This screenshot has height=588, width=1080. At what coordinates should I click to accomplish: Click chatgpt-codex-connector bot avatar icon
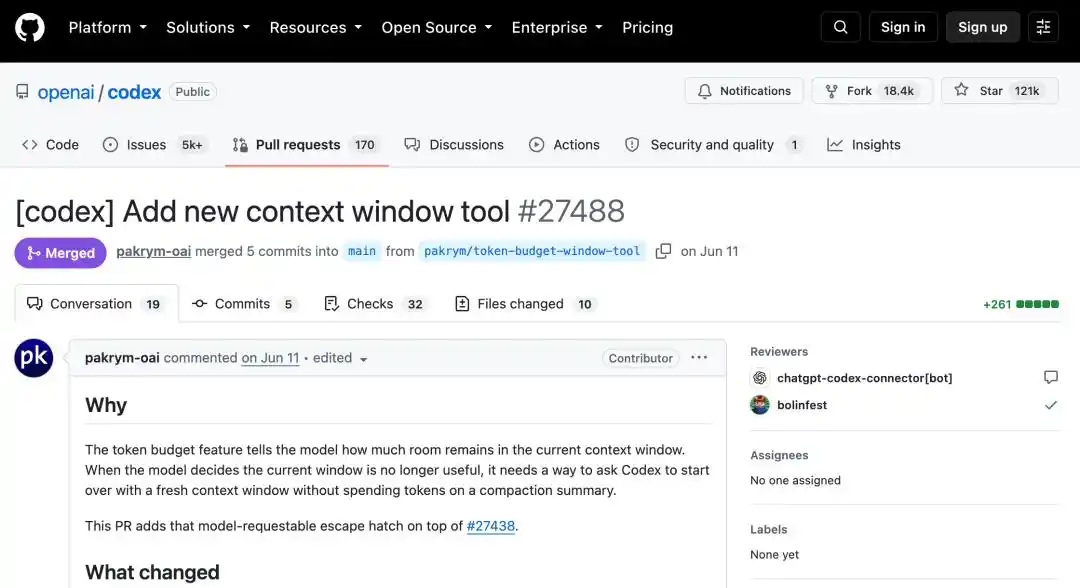760,378
